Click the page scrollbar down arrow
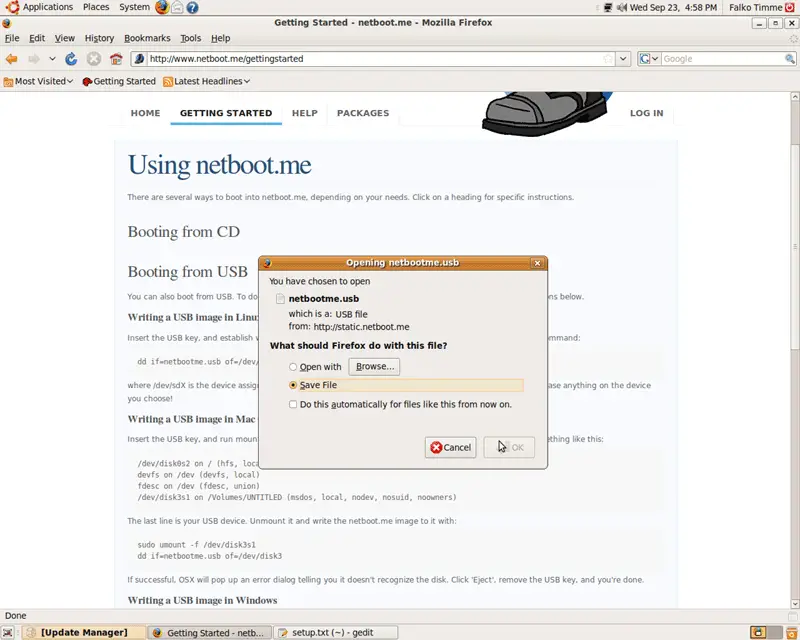This screenshot has width=800, height=640. (x=795, y=603)
